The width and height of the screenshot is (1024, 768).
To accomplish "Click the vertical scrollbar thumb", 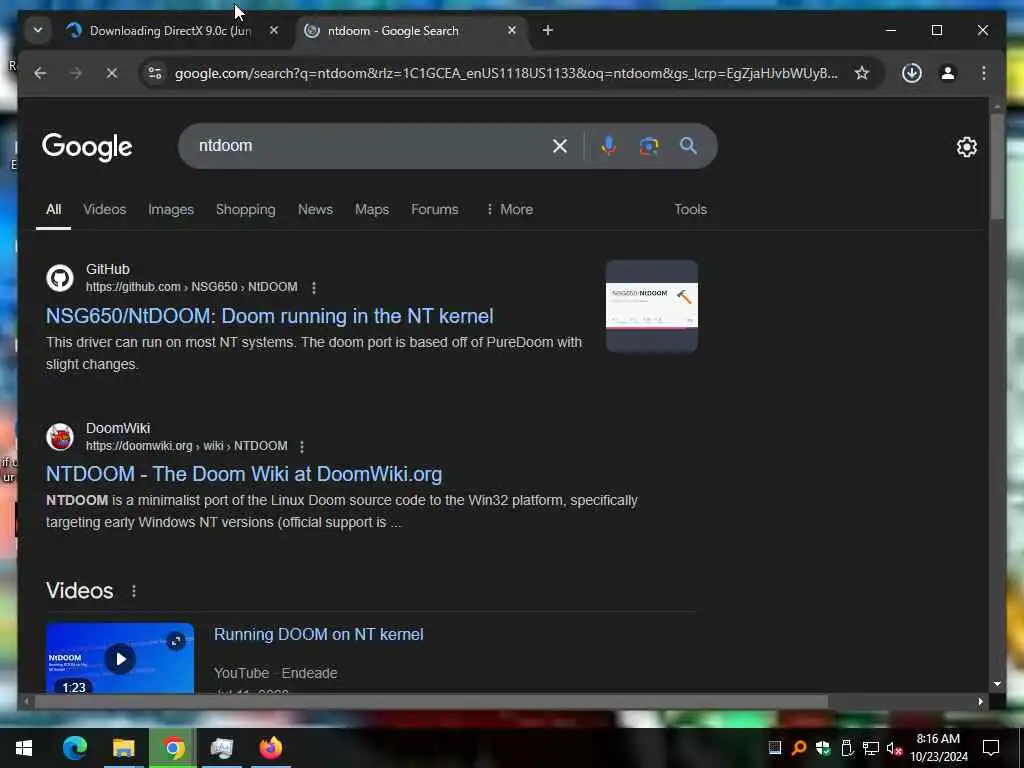I will click(x=997, y=167).
